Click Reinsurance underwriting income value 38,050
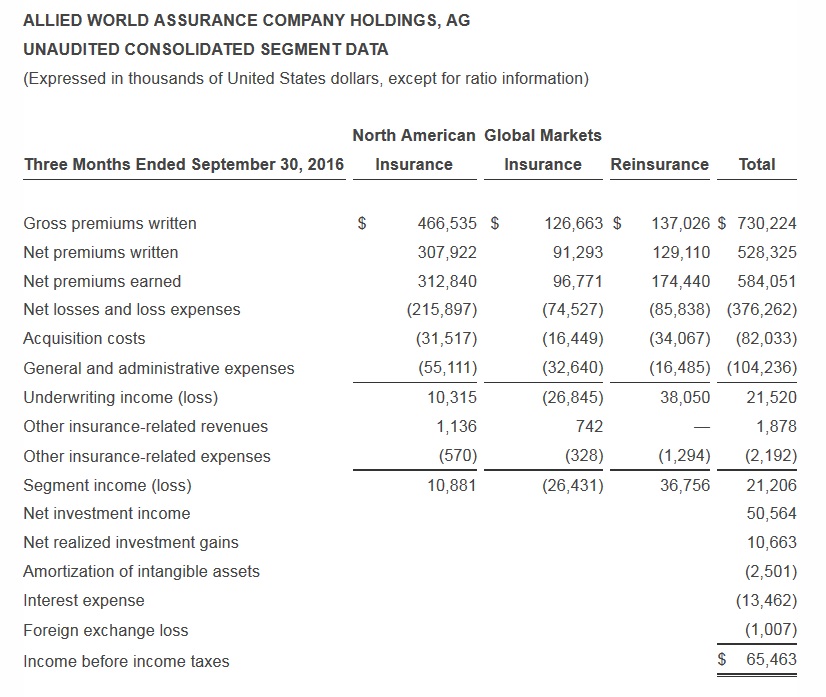This screenshot has width=826, height=697. click(x=685, y=397)
